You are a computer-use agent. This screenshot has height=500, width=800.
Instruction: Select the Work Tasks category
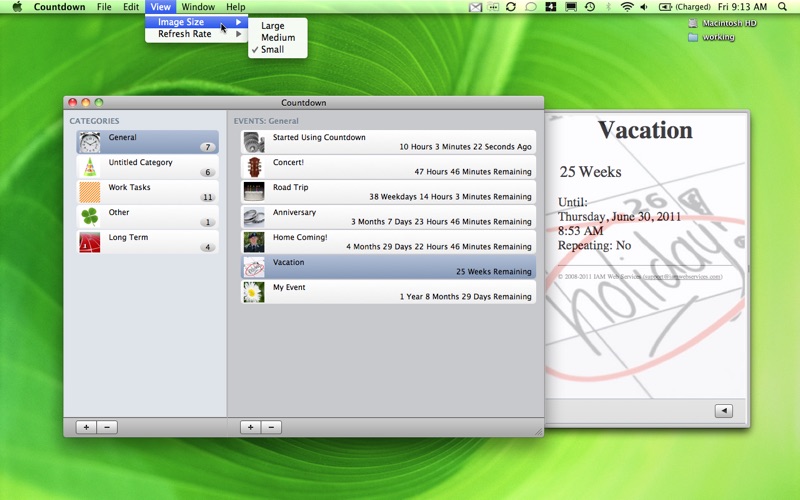click(147, 192)
